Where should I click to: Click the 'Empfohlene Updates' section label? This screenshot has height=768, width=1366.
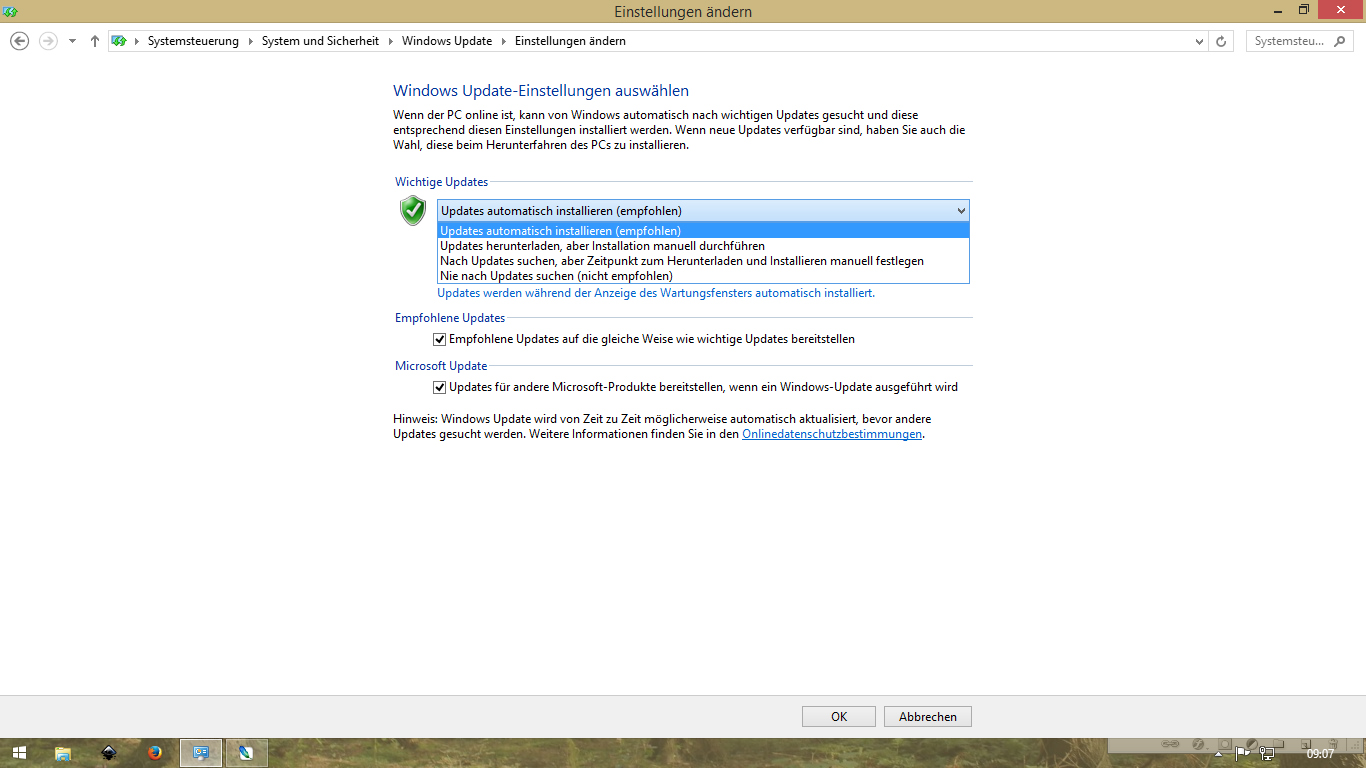point(450,318)
